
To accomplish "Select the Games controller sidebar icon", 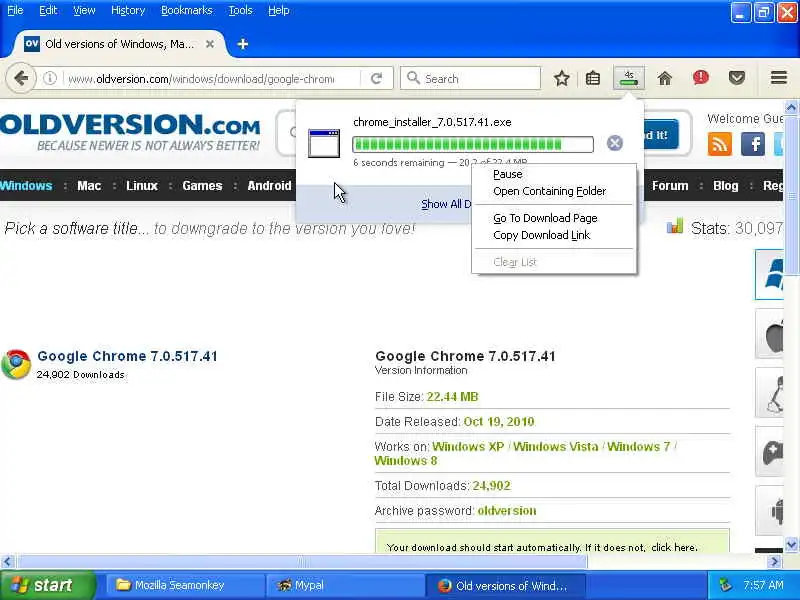I will [769, 452].
